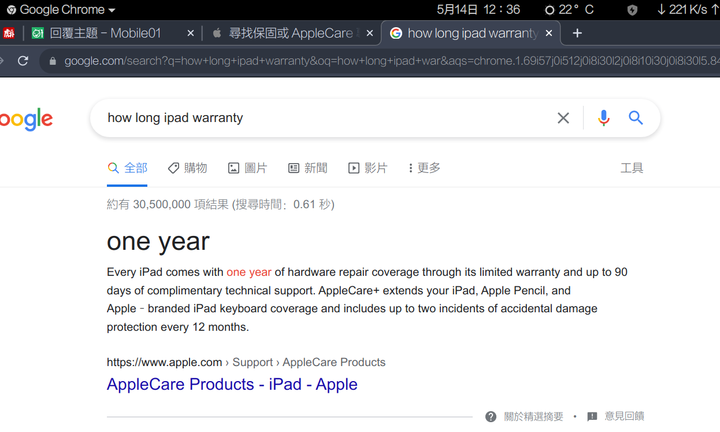This screenshot has height=432, width=720.
Task: Open a new browser tab
Action: pyautogui.click(x=577, y=33)
